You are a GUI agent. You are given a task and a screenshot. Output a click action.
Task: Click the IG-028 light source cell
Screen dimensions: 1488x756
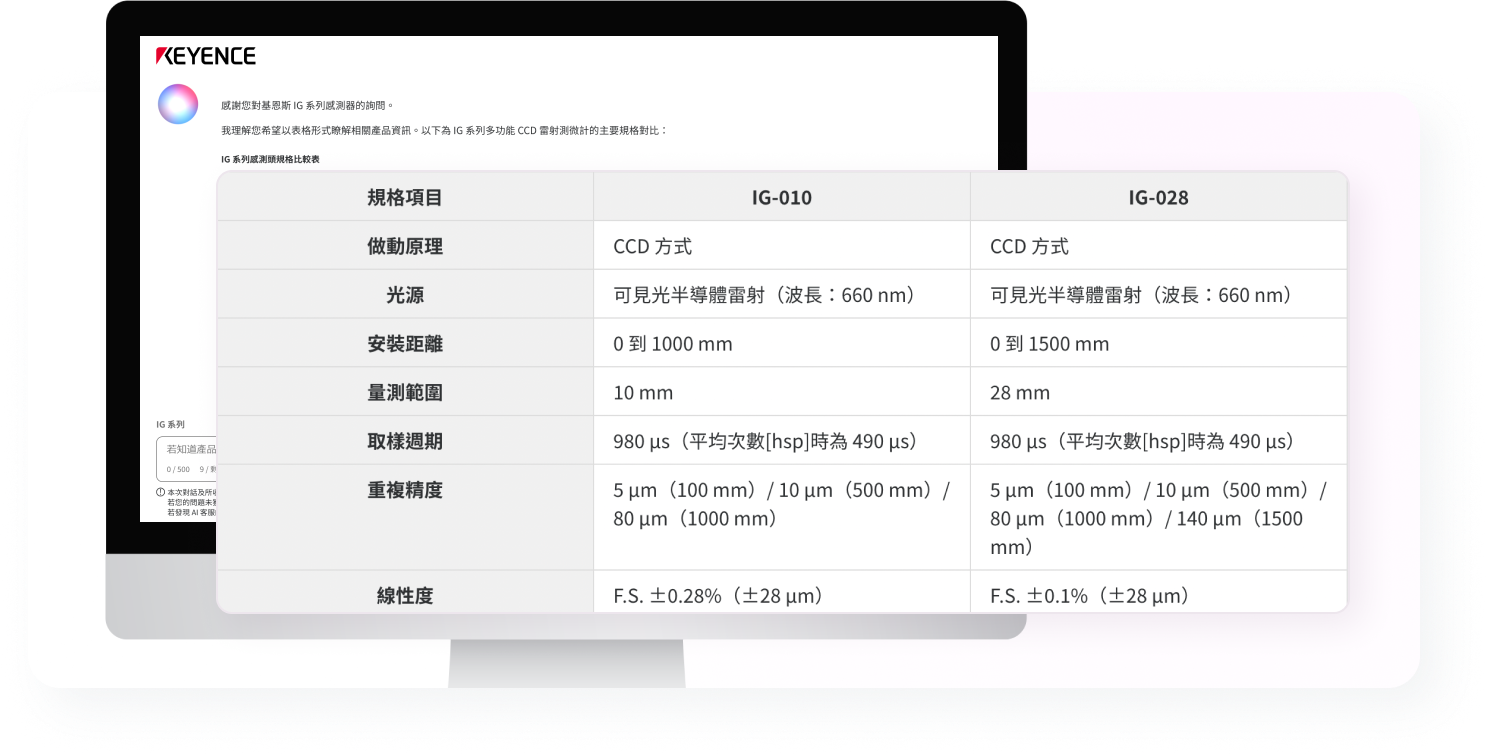click(1158, 295)
